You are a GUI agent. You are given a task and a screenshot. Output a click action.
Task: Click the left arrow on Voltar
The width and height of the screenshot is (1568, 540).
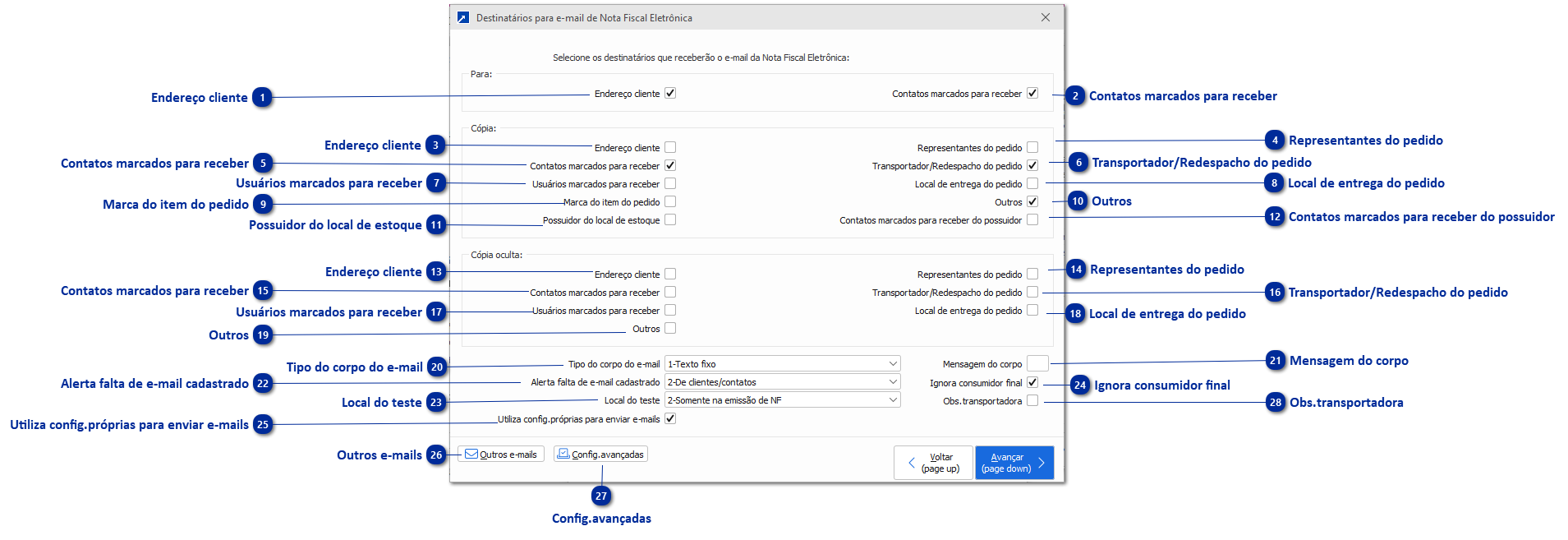[x=911, y=463]
